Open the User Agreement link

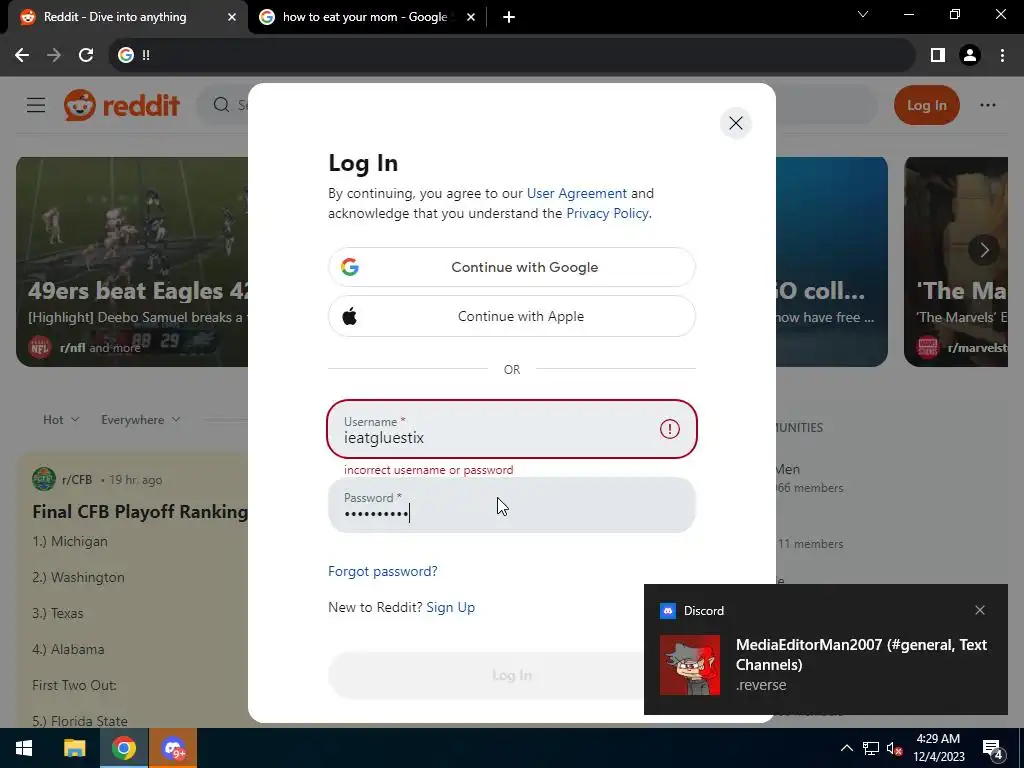(577, 193)
